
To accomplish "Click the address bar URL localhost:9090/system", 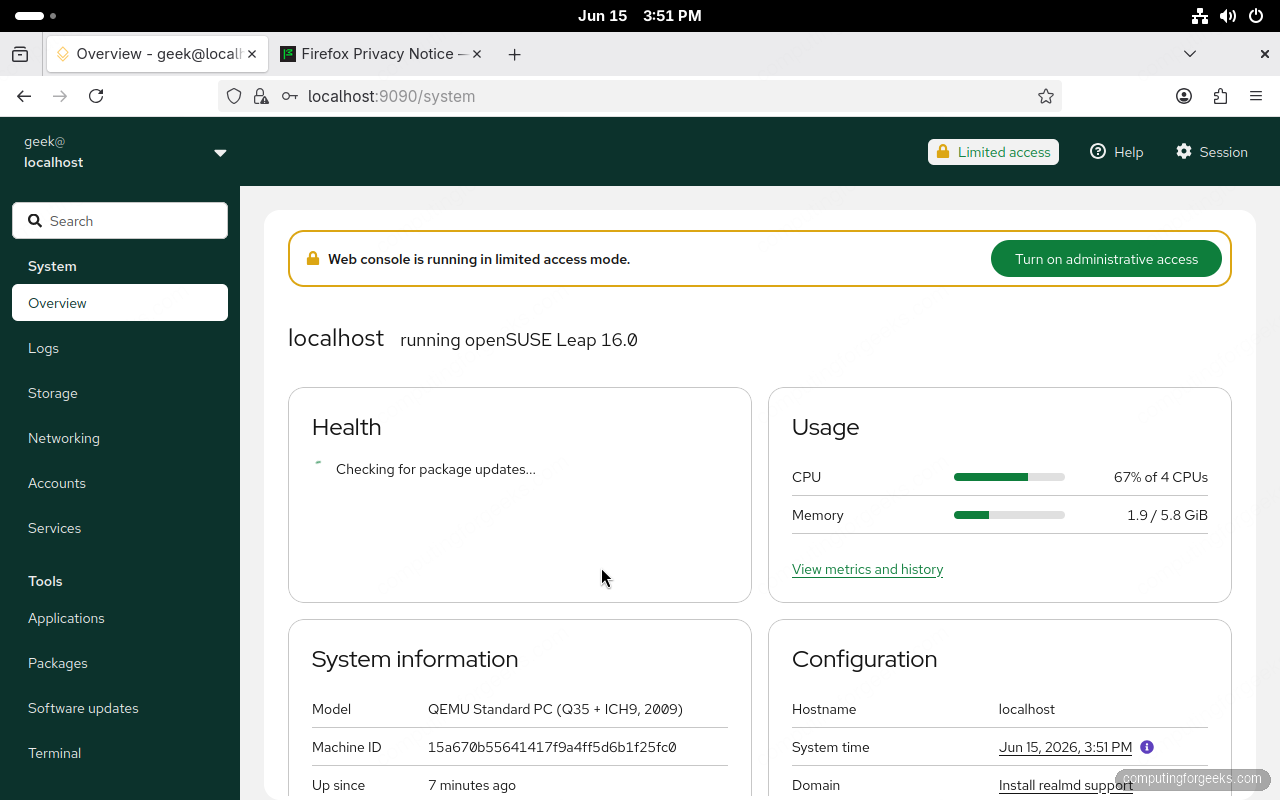I will coord(391,96).
